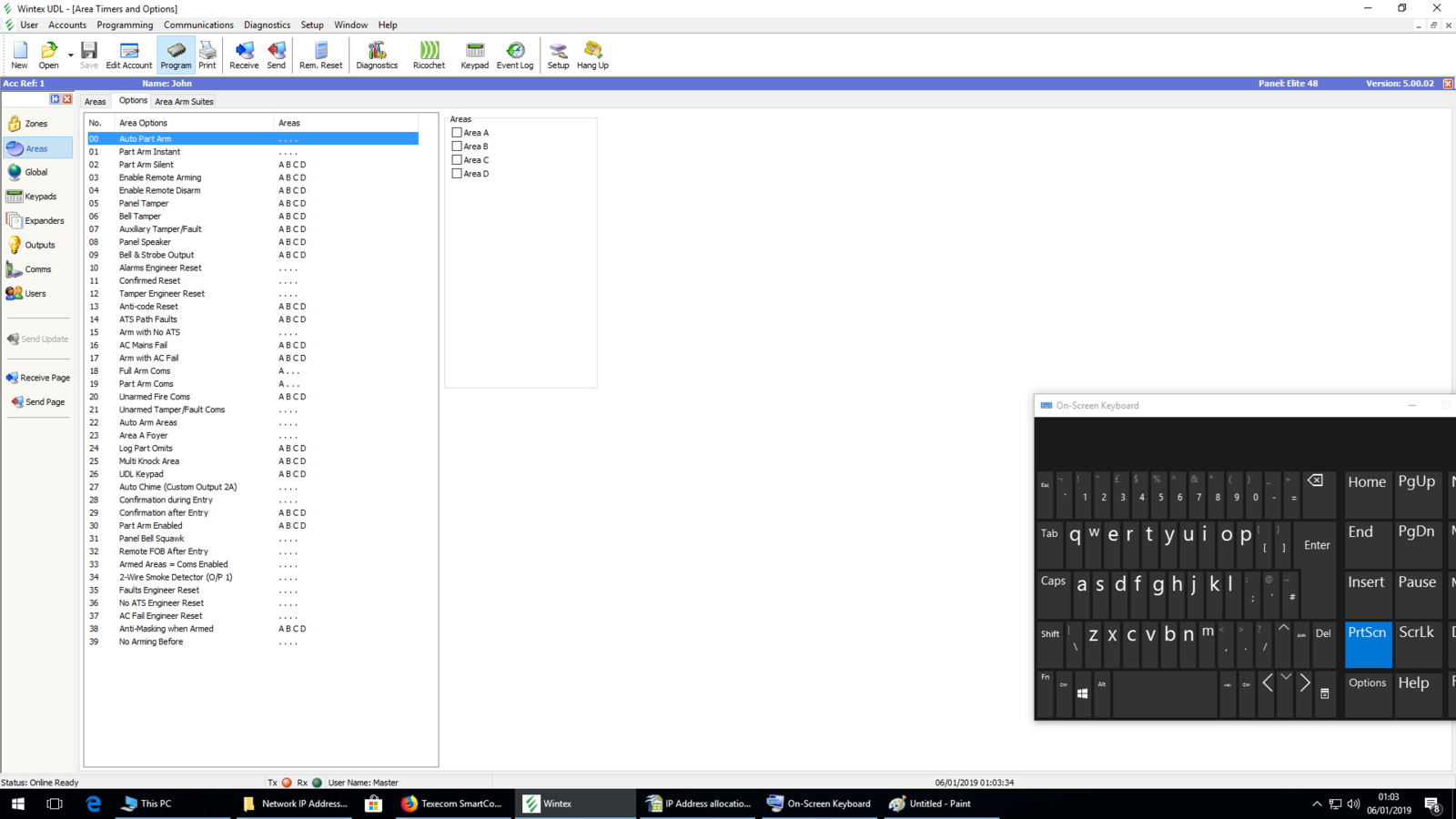Screen dimensions: 1456x819
Task: Open Texecom SmartCom Firefox taskbar item
Action: coord(452,804)
